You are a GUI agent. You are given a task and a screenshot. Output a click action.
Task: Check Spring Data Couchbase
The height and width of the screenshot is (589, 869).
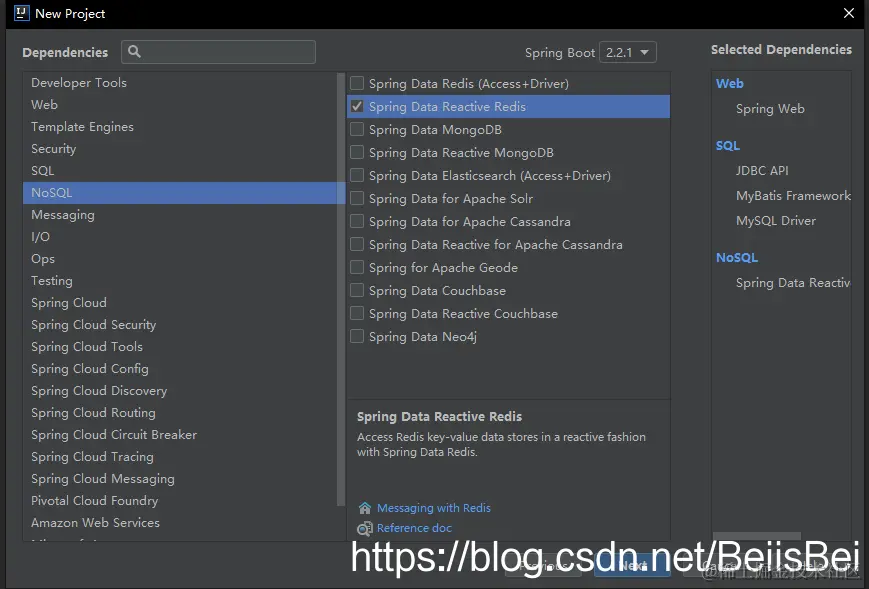pyautogui.click(x=357, y=290)
